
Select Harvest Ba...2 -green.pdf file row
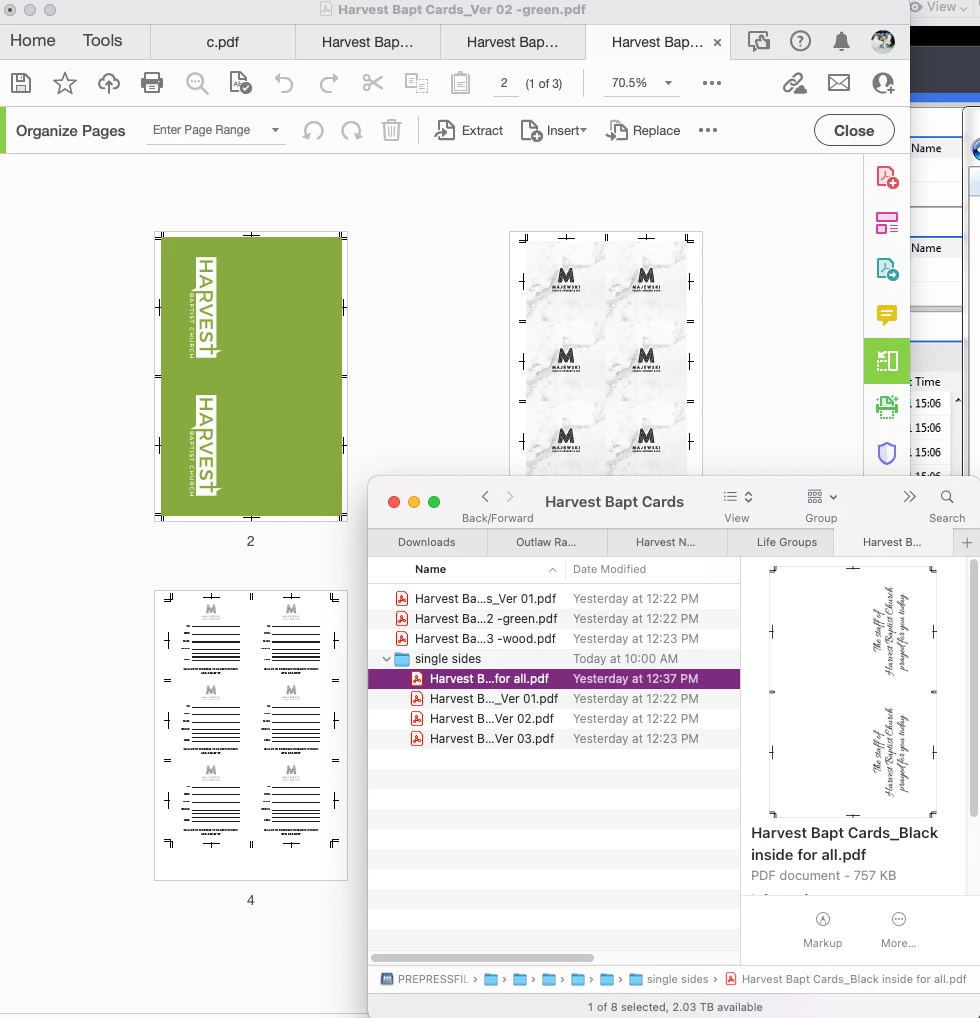point(554,619)
